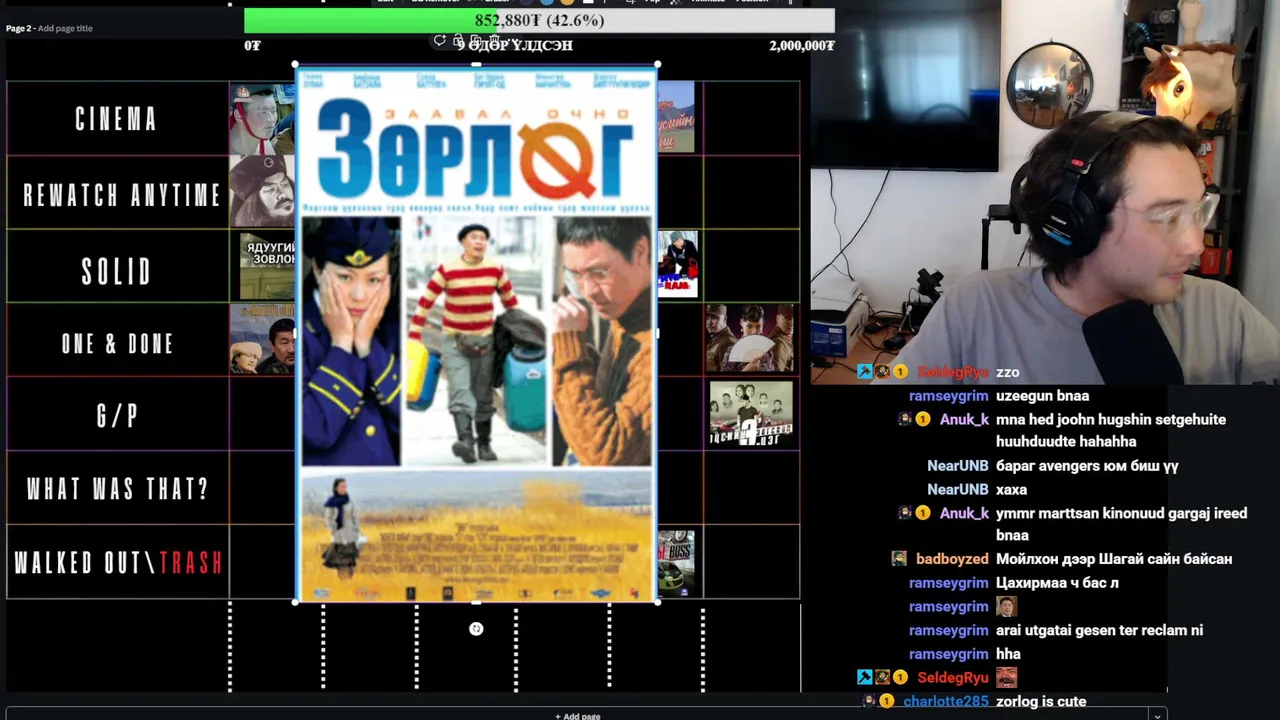The height and width of the screenshot is (720, 1280).
Task: Click the WHAT WAS THAT? tier label
Action: (x=118, y=489)
